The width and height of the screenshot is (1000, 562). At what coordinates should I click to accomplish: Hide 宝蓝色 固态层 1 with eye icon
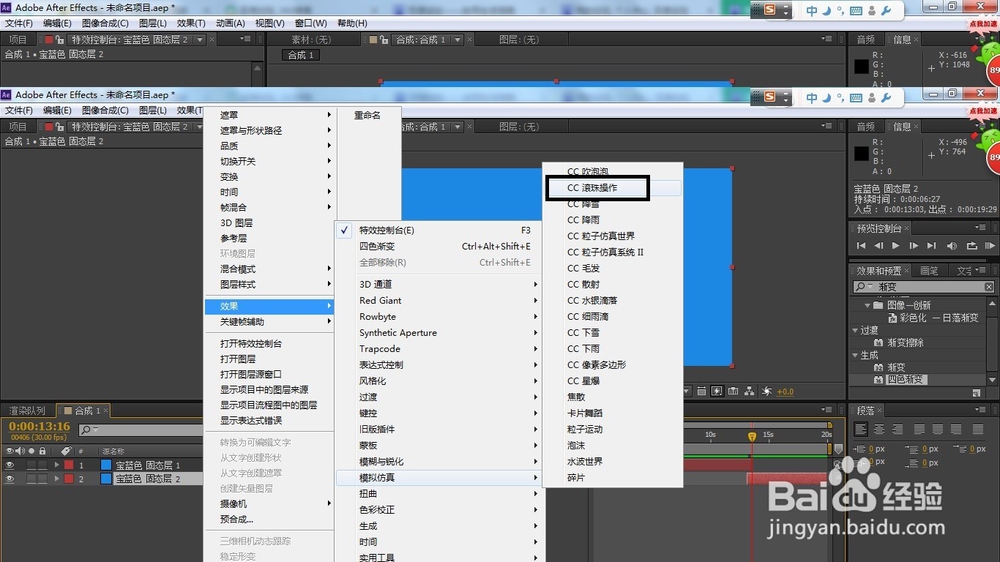point(10,465)
